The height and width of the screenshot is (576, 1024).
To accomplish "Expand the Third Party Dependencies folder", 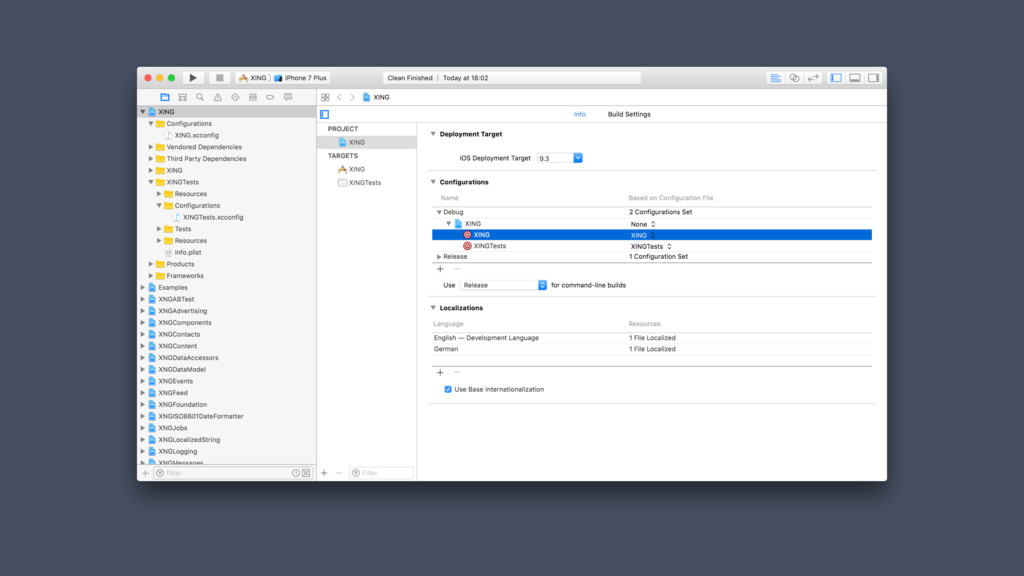I will point(151,159).
